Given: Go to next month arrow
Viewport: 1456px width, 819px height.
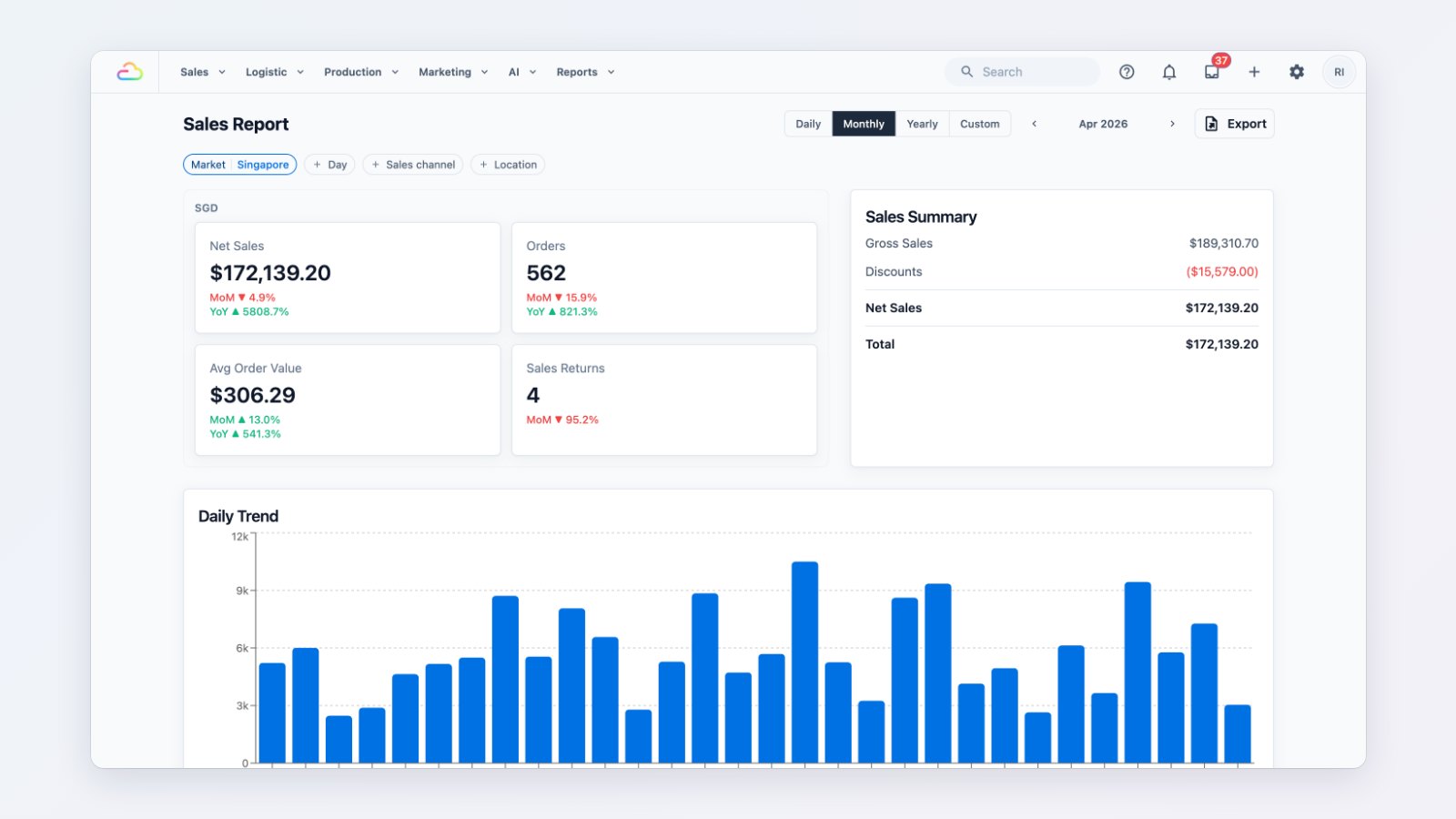Looking at the screenshot, I should click(1172, 124).
